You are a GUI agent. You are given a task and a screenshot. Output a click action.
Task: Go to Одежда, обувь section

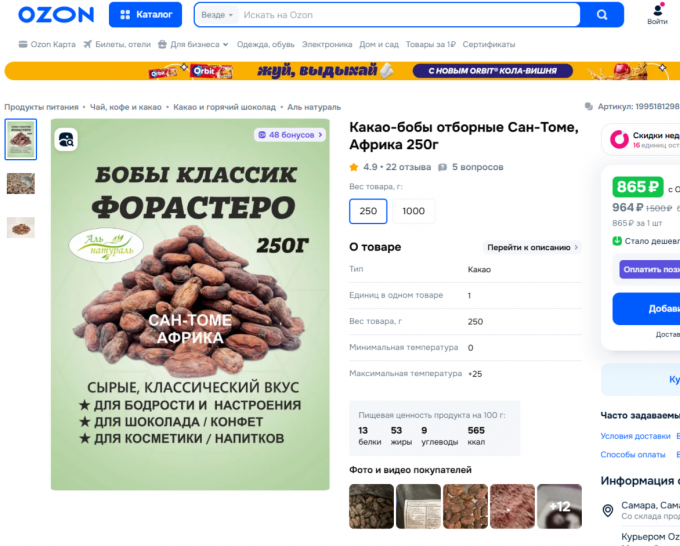click(x=265, y=44)
